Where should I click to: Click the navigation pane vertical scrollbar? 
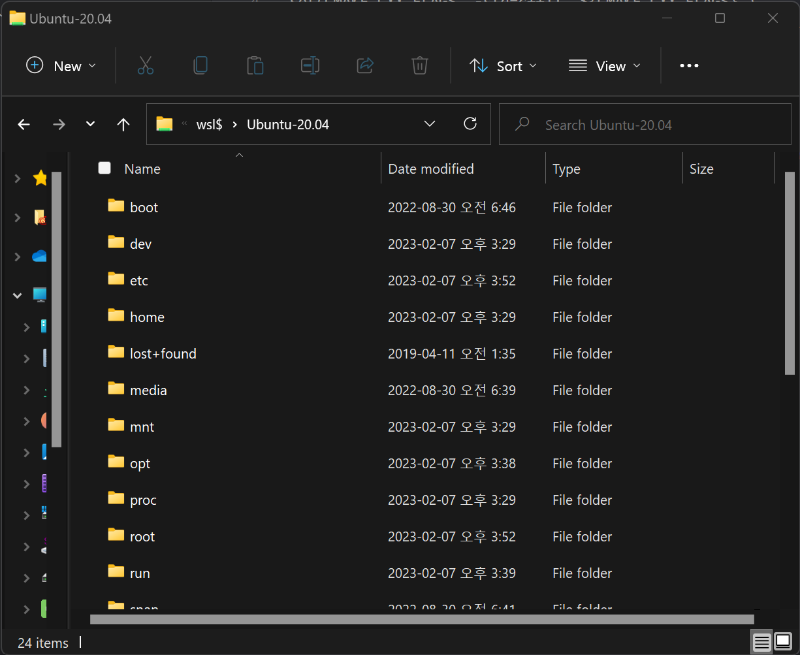tap(57, 309)
